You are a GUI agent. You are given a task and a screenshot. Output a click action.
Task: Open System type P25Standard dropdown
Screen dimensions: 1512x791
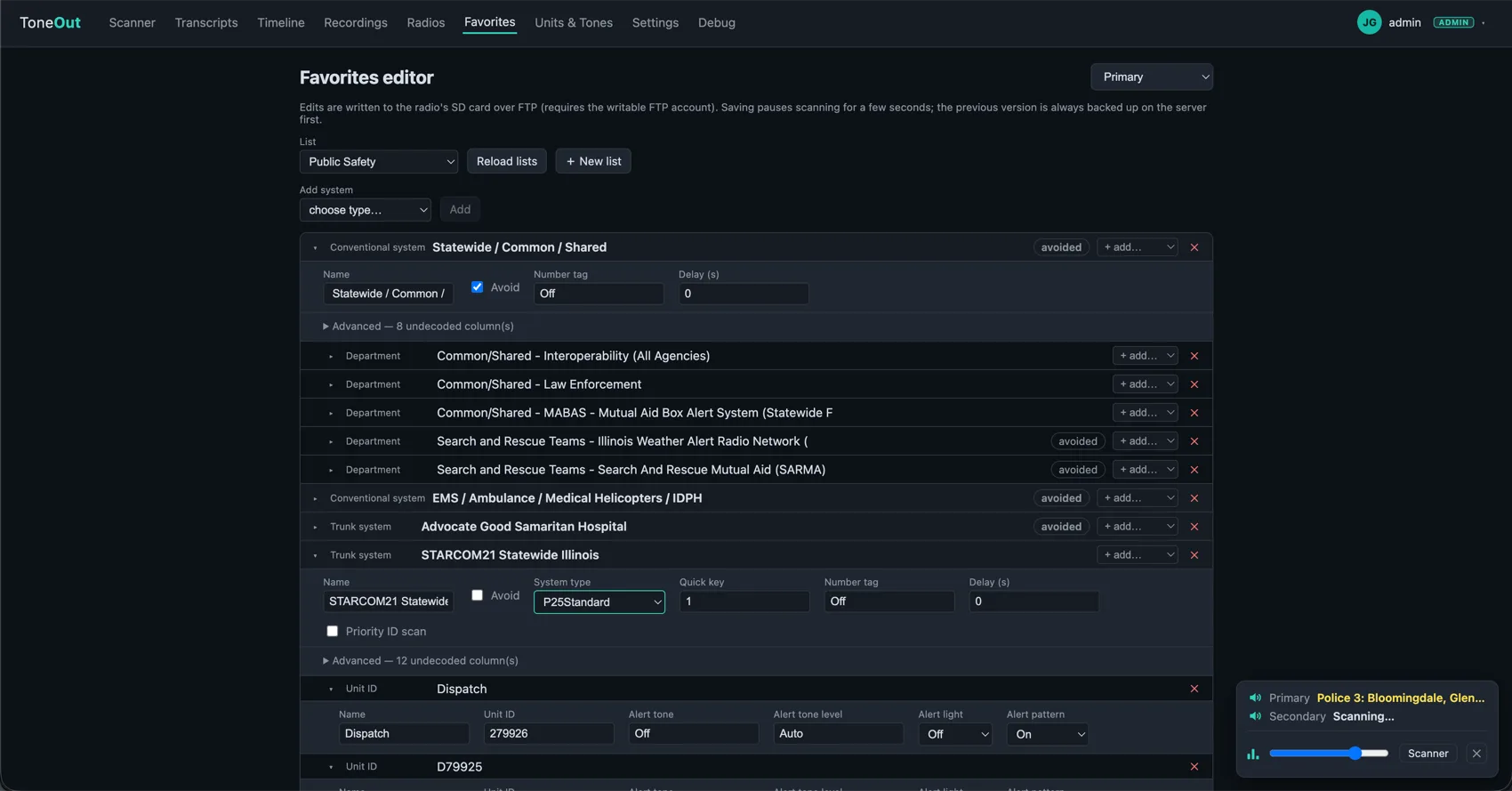pyautogui.click(x=599, y=602)
